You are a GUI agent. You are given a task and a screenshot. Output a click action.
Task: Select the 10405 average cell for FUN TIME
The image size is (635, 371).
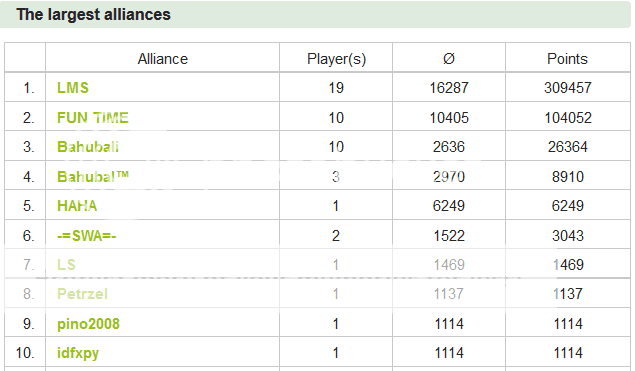[x=449, y=117]
